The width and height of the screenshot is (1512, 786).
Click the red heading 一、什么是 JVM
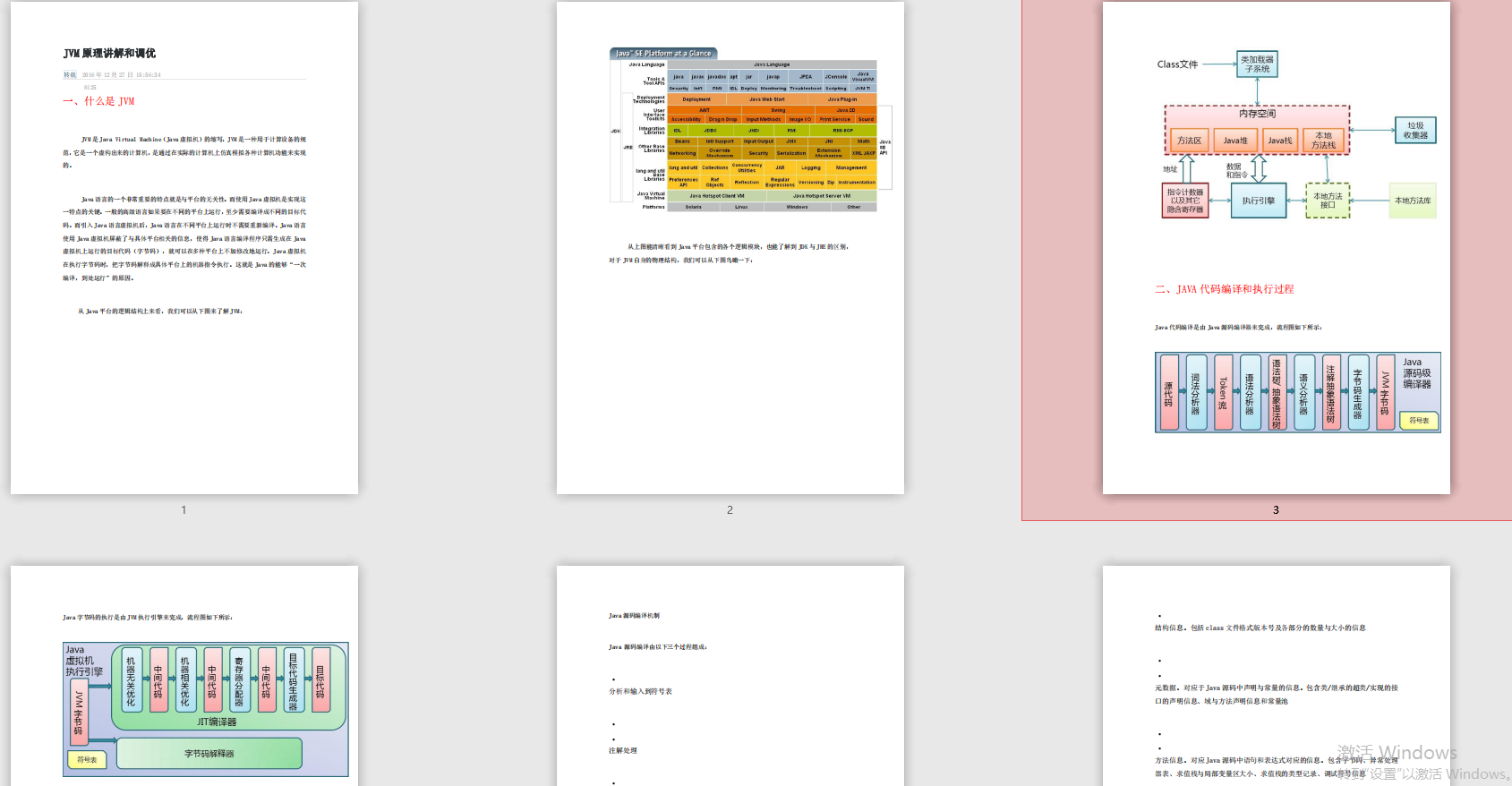98,101
